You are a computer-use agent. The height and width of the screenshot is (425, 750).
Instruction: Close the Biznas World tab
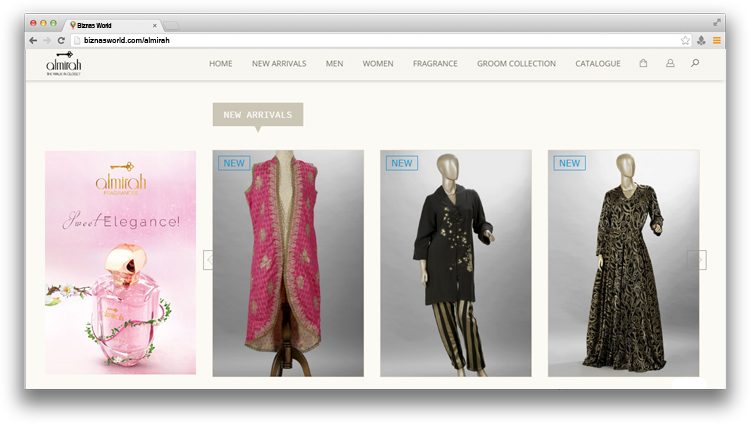tap(154, 25)
